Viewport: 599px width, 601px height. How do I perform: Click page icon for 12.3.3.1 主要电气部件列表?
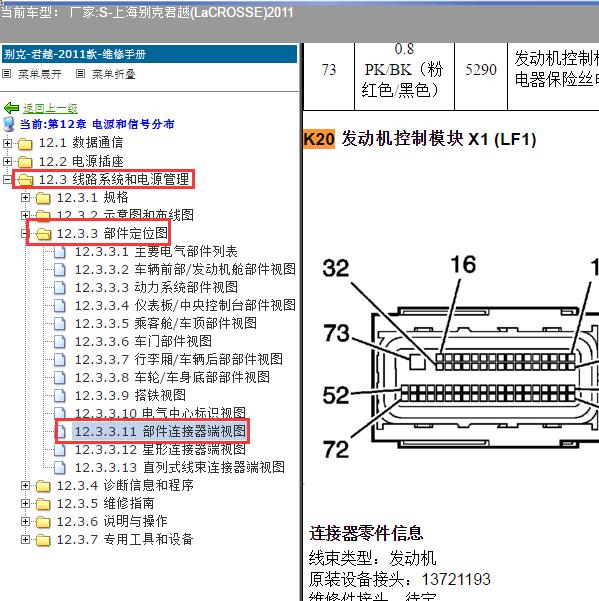pyautogui.click(x=60, y=252)
